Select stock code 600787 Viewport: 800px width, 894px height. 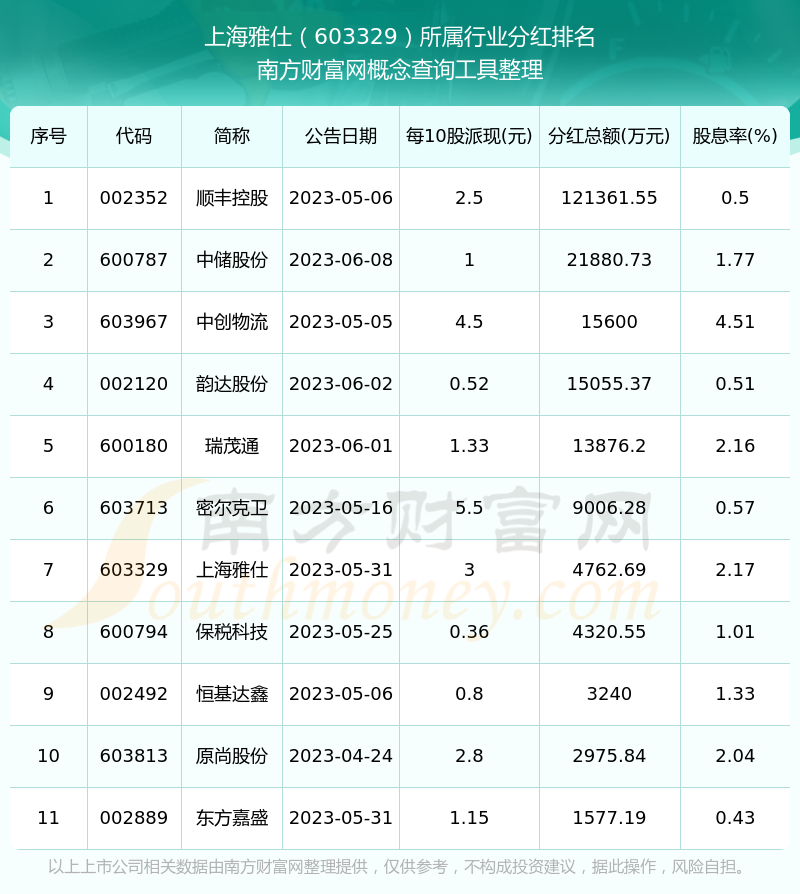(134, 260)
